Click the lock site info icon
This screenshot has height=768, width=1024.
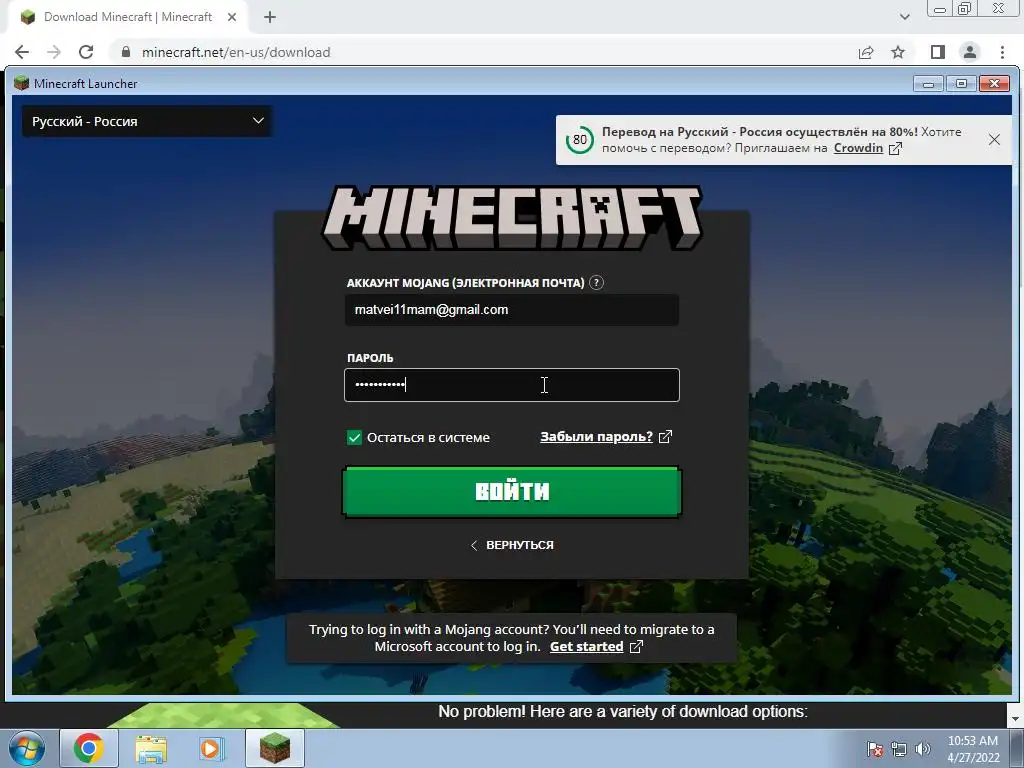click(126, 52)
